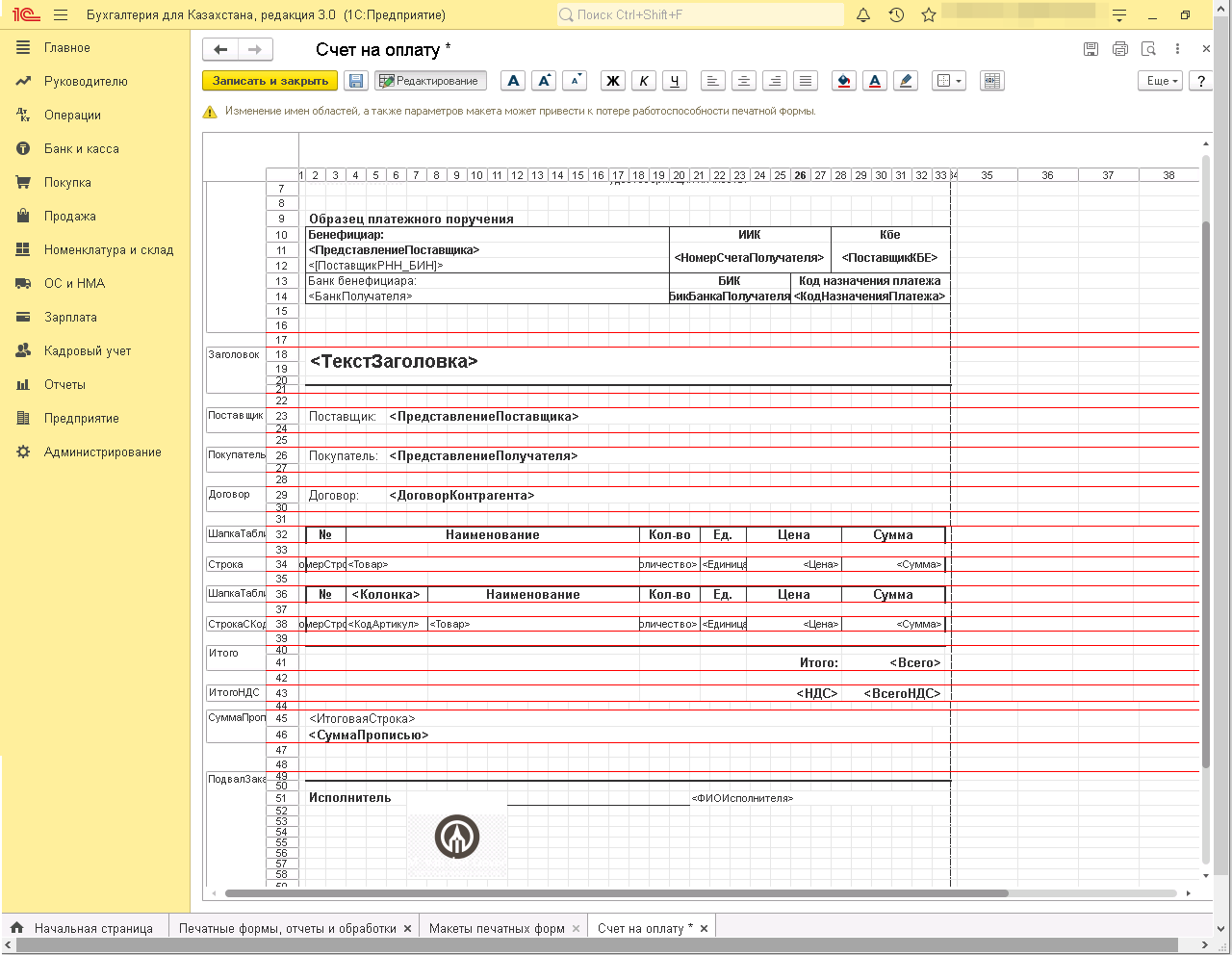Screen dimensions: 1232x955
Task: Open the form's three-dot menu
Action: pyautogui.click(x=1177, y=48)
